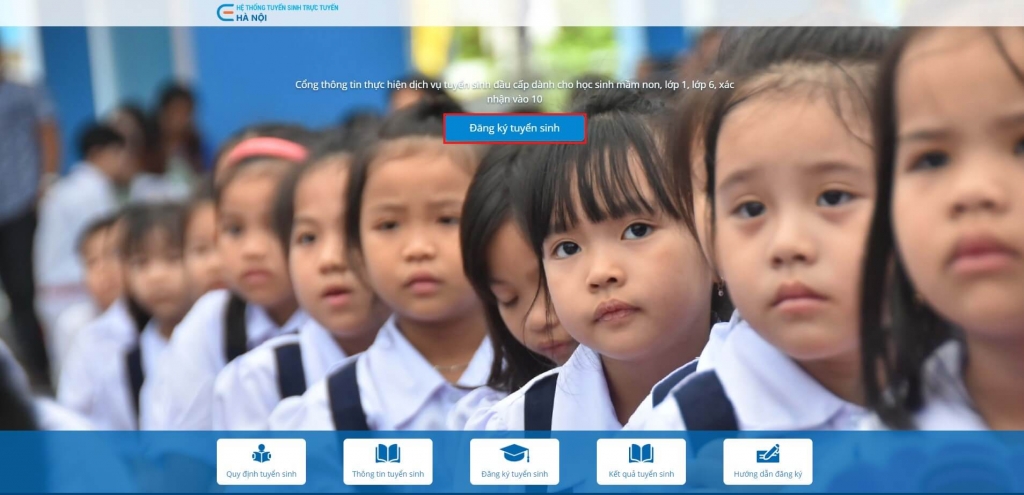Click the open book icon above Kết quả tuyển sinh
The height and width of the screenshot is (495, 1024).
[x=641, y=453]
